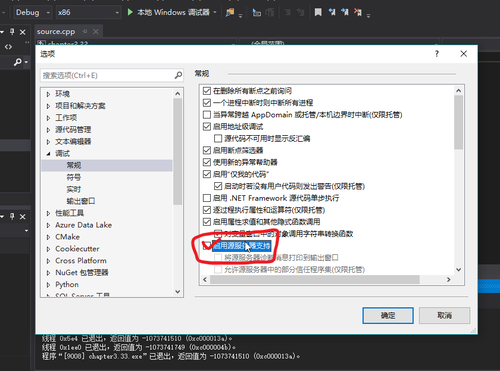500x371 pixels.
Task: Click 取消 to dismiss options
Action: [x=445, y=315]
